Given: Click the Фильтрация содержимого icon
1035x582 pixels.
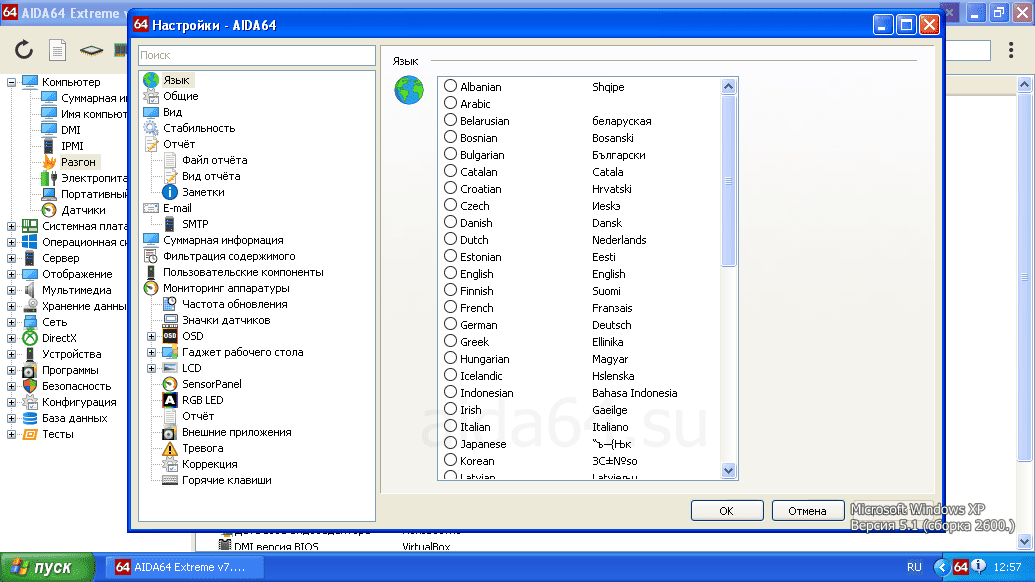Looking at the screenshot, I should coord(151,256).
